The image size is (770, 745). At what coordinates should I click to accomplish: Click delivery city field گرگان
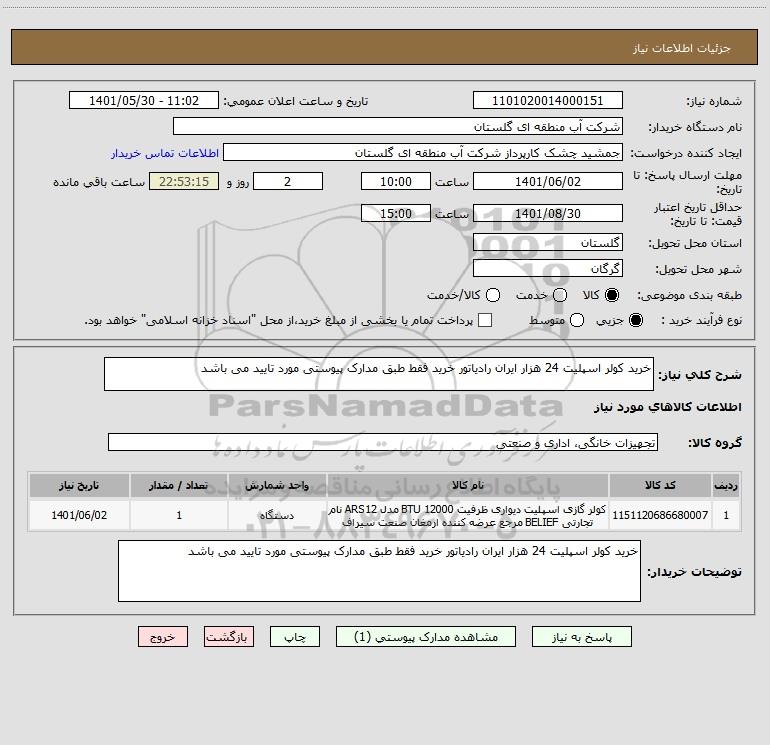(548, 269)
